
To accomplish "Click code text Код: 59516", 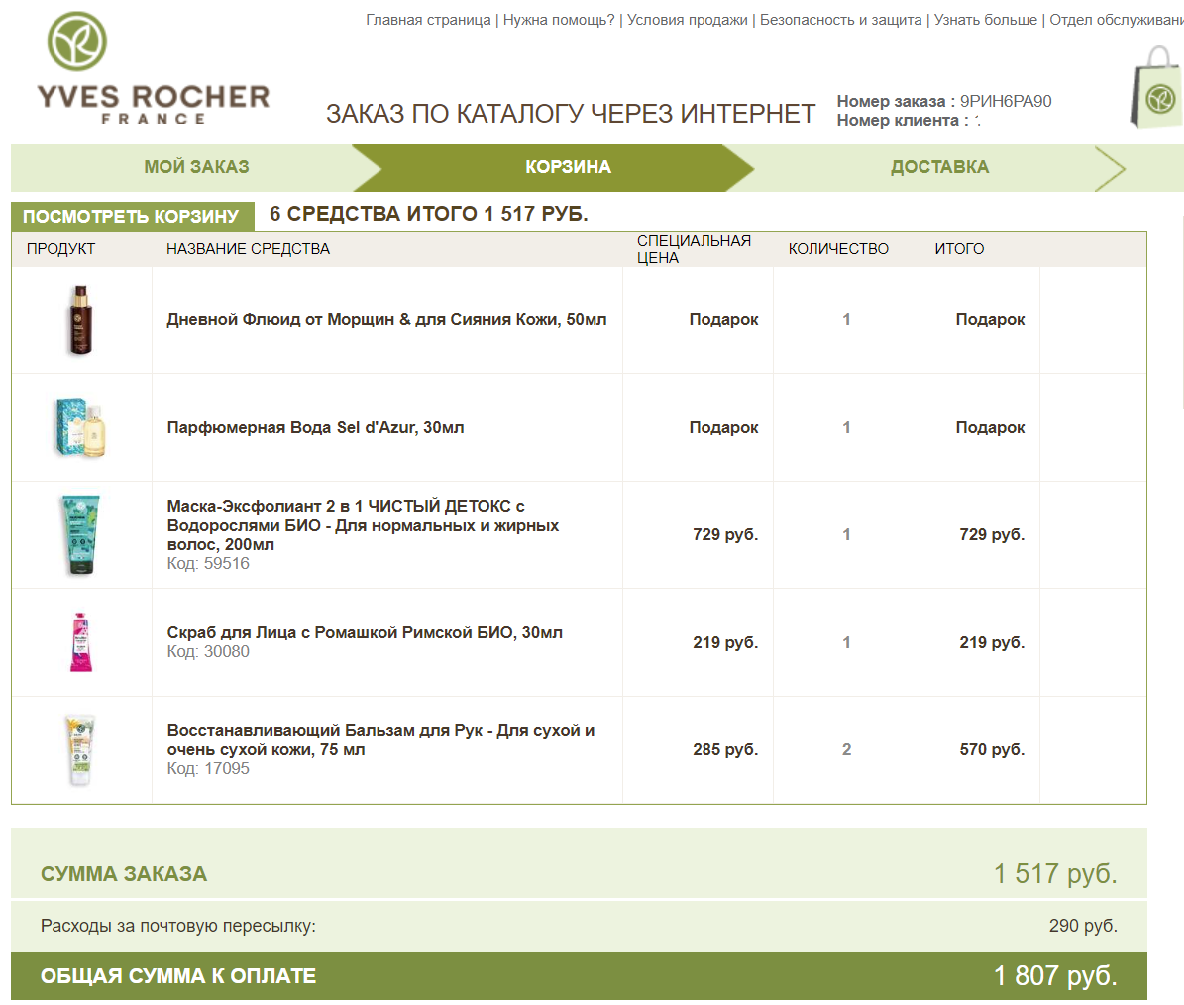I will click(x=208, y=563).
